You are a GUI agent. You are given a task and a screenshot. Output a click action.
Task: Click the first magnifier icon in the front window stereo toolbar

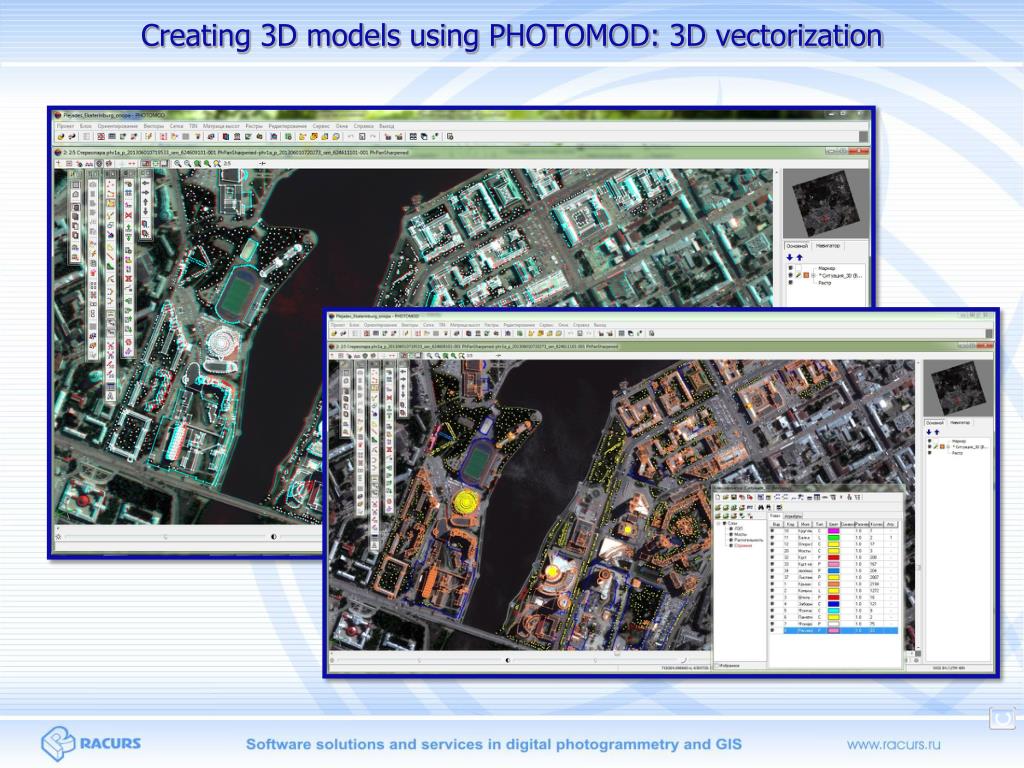pos(429,356)
